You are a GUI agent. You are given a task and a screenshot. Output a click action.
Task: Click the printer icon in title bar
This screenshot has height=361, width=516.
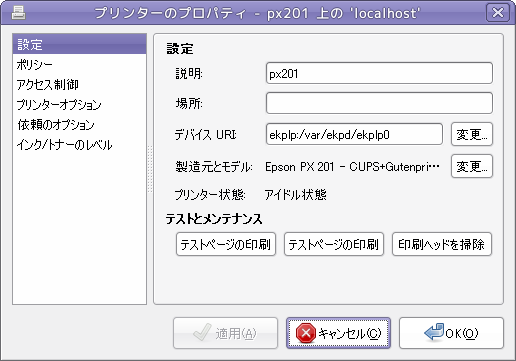pyautogui.click(x=18, y=13)
